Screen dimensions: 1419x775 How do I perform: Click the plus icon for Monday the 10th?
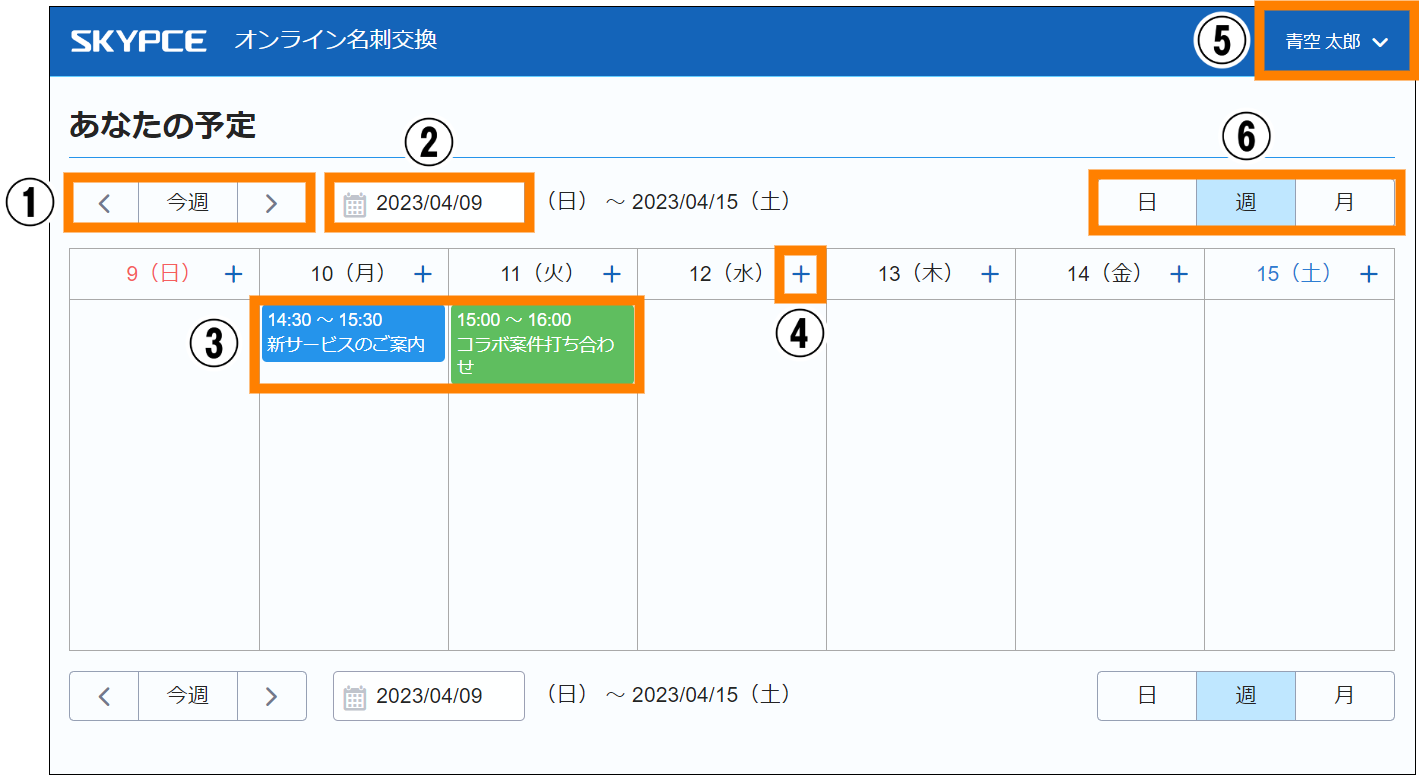(423, 274)
